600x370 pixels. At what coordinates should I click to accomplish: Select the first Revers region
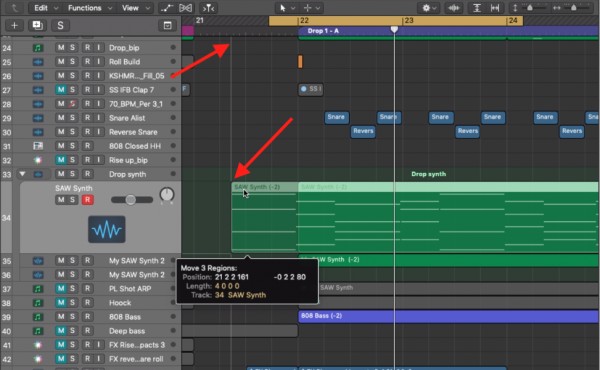tap(363, 131)
